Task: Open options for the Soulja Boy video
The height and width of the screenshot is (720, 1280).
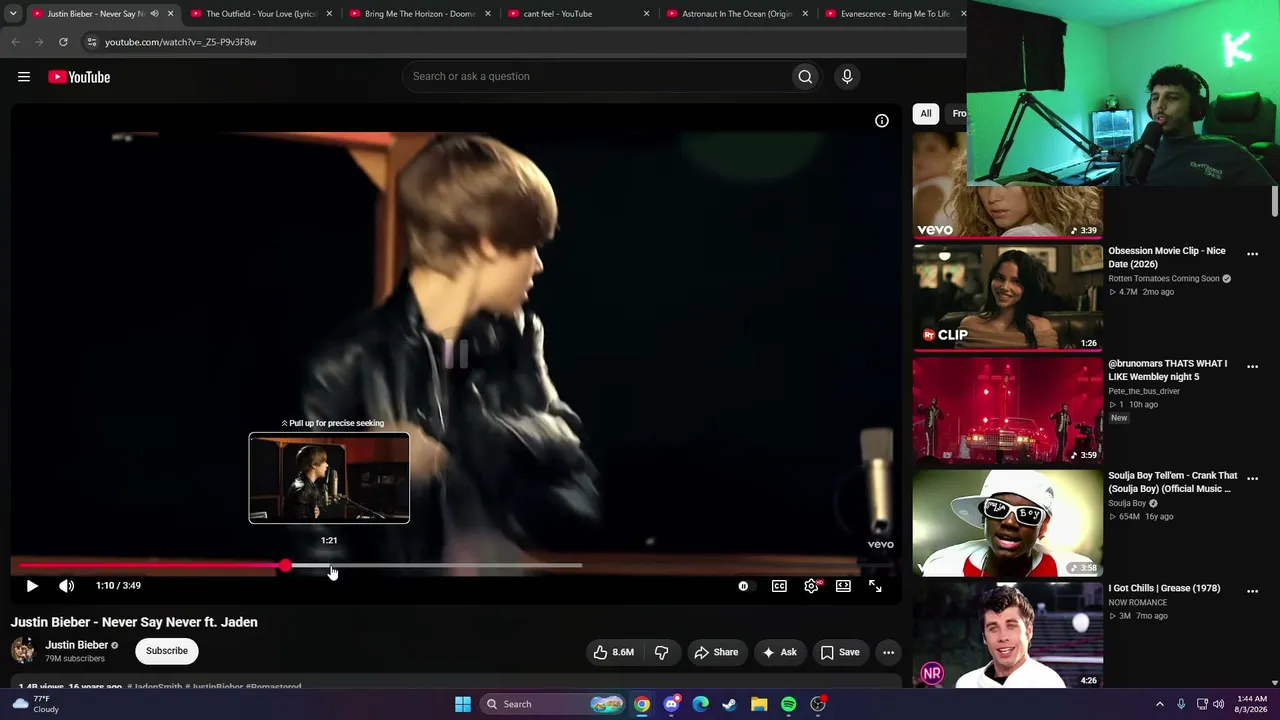Action: click(1252, 479)
